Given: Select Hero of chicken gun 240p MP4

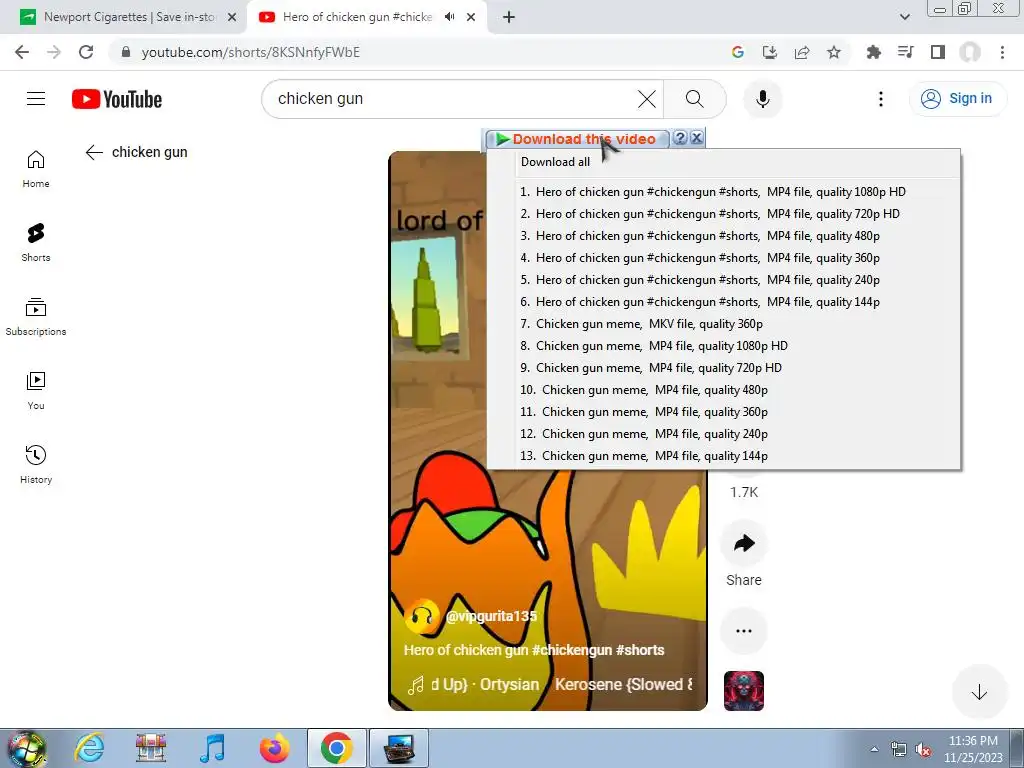Looking at the screenshot, I should 724,280.
